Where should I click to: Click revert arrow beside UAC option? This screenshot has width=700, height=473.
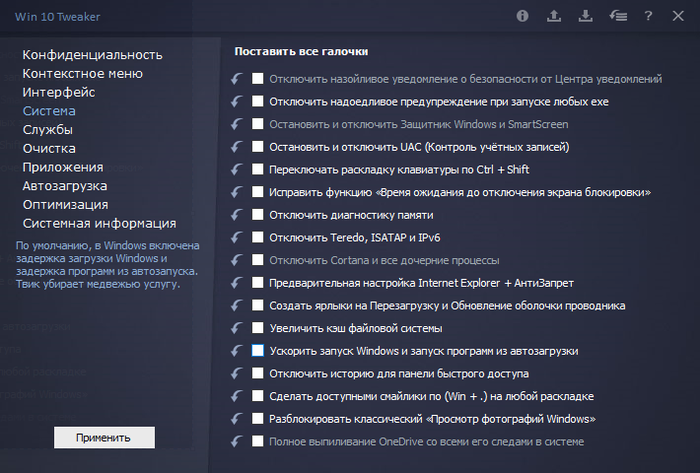tap(236, 147)
